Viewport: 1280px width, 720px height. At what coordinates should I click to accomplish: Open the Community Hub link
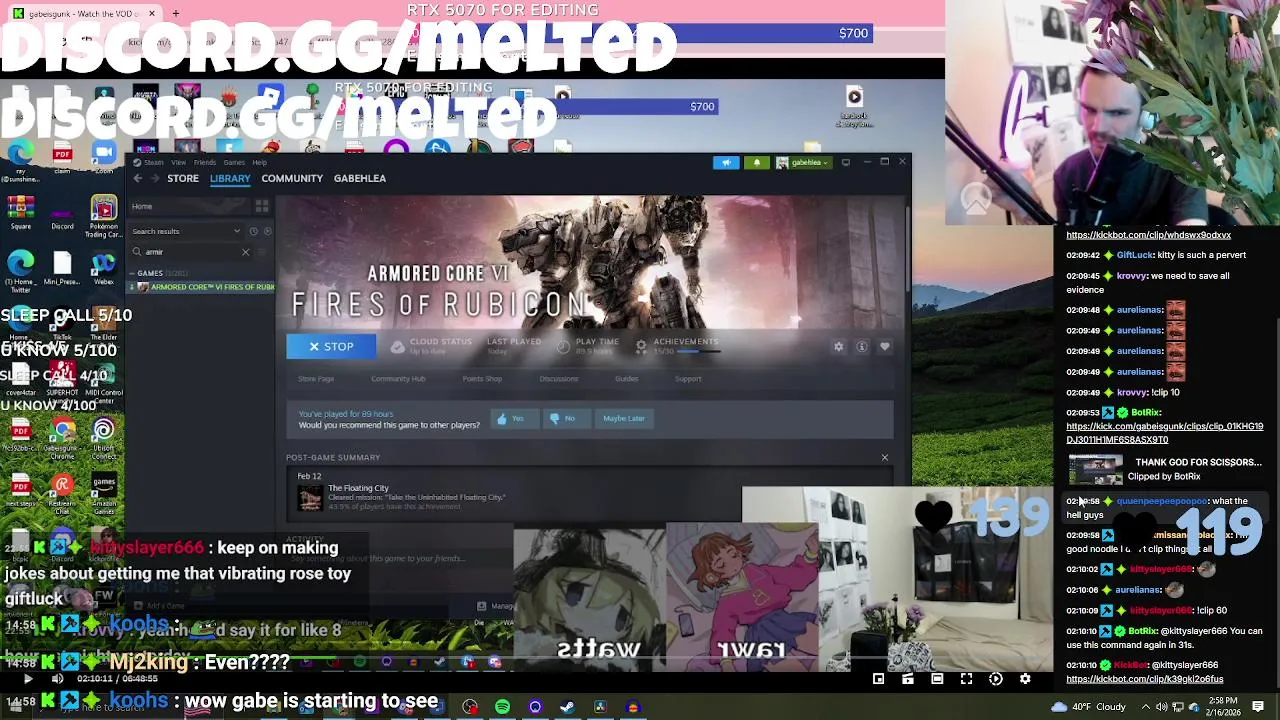[x=398, y=379]
